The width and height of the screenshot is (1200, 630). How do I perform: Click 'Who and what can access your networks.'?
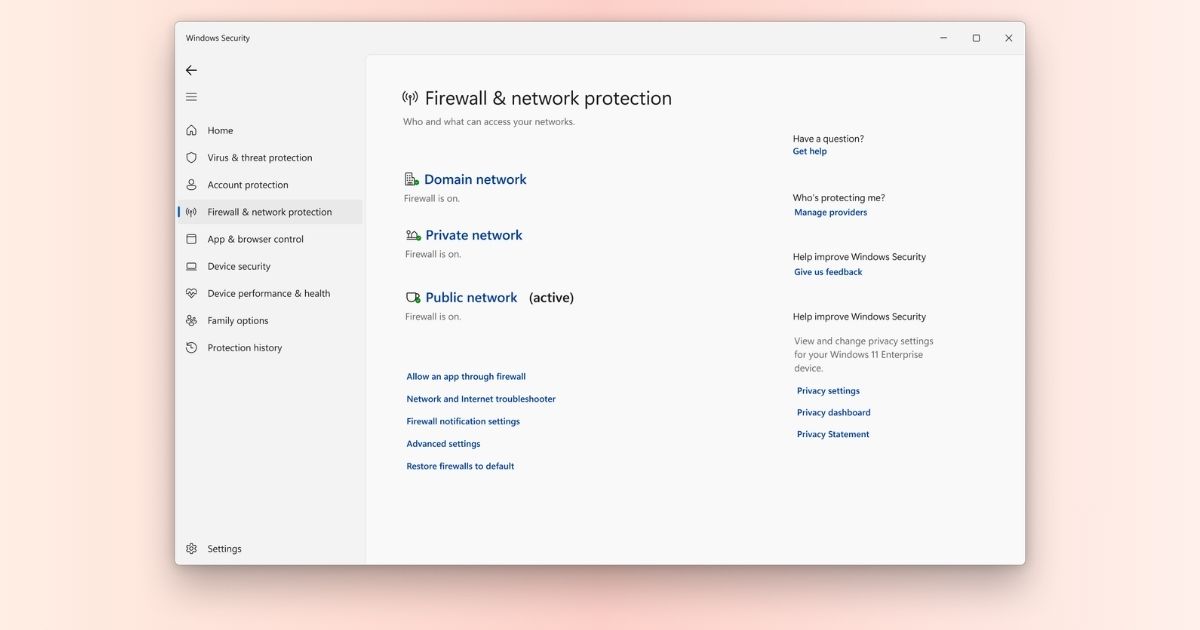[489, 122]
